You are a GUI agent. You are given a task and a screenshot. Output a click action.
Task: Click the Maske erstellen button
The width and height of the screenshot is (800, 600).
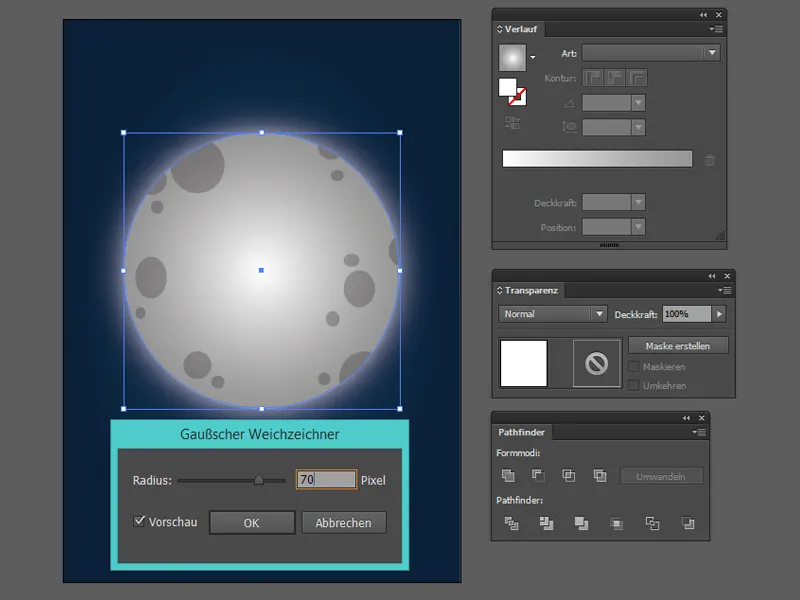coord(678,345)
